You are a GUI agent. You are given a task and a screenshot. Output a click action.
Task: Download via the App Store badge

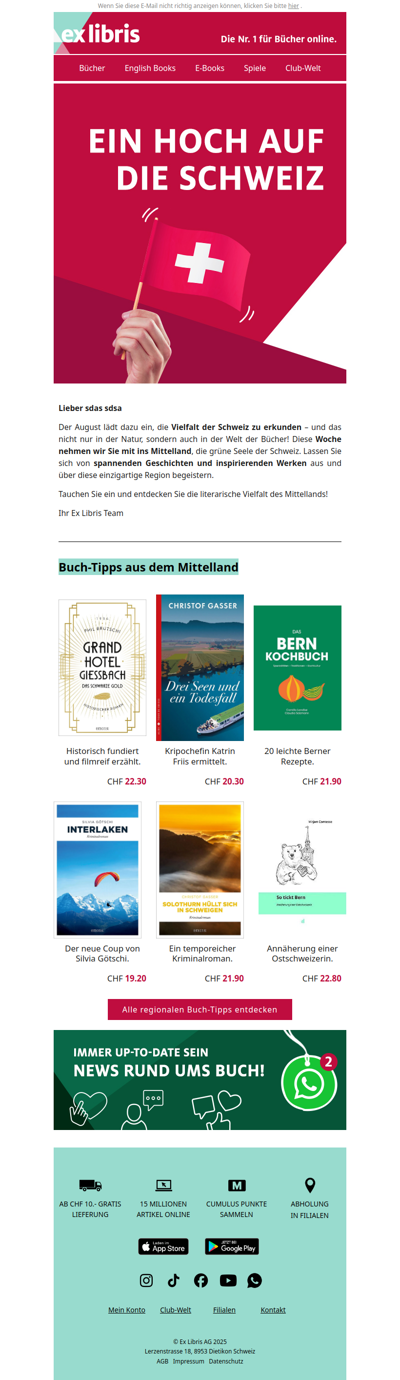coord(163,1246)
